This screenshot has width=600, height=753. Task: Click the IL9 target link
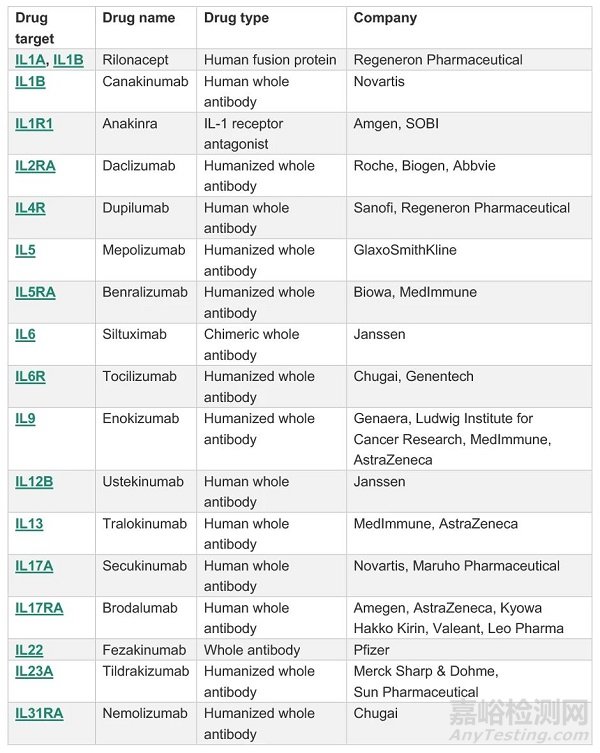pos(25,418)
